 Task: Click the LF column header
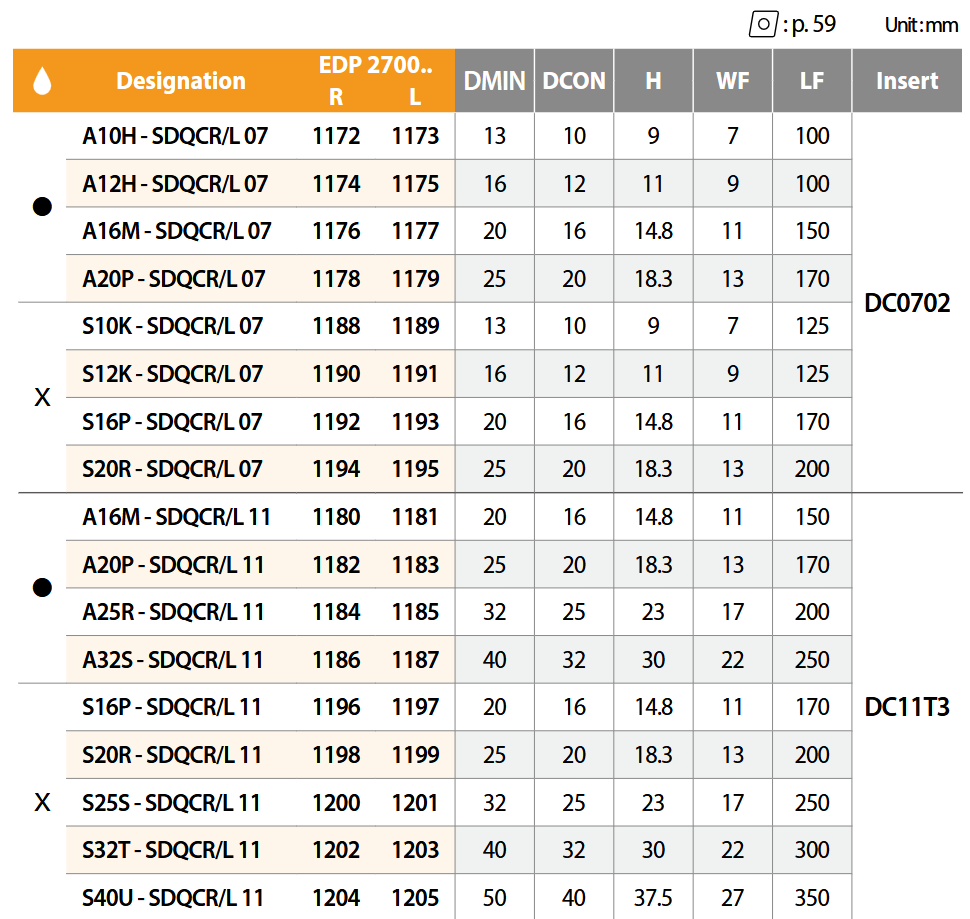pos(812,81)
